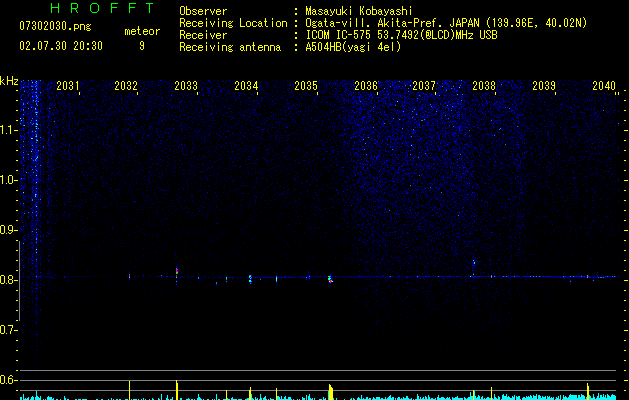Click the 2038 time marker
Image resolution: width=629 pixels, height=400 pixels.
coord(484,86)
